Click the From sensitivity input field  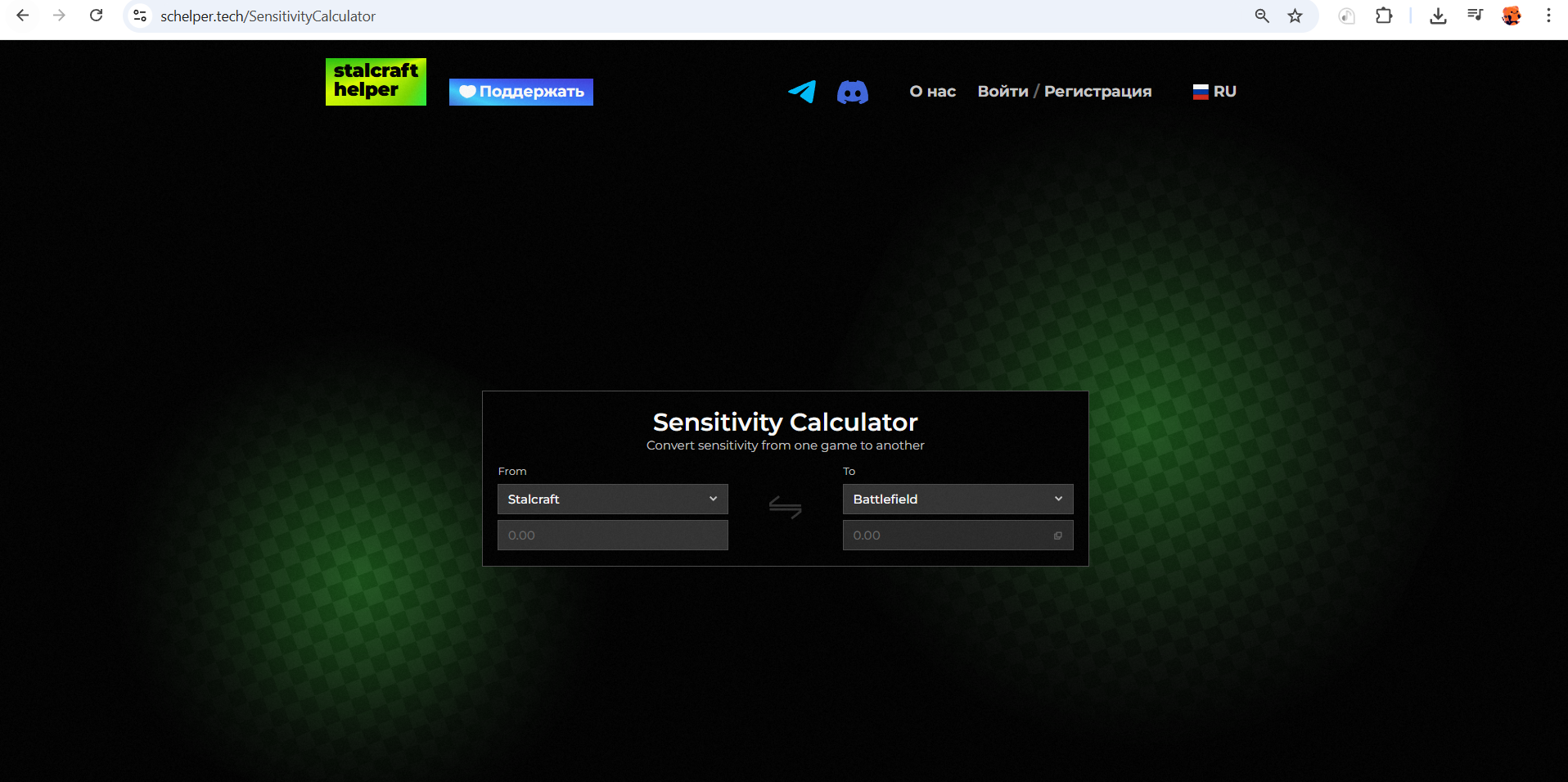click(612, 536)
